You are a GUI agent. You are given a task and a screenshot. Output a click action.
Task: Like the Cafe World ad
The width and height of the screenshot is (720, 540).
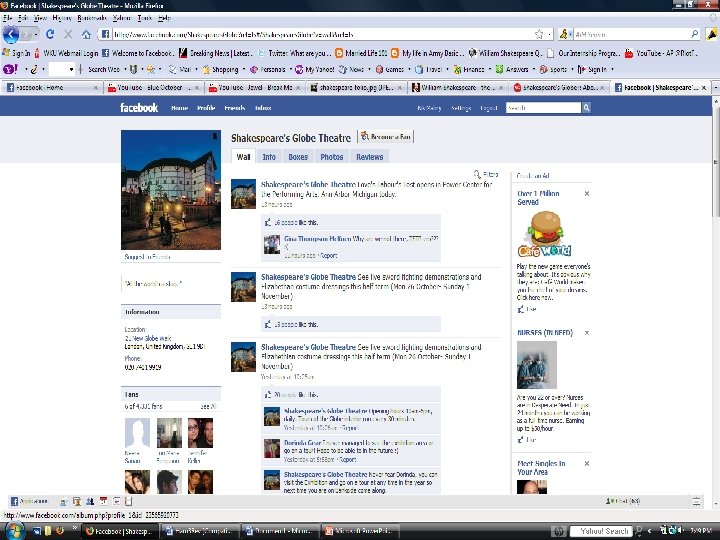[527, 309]
